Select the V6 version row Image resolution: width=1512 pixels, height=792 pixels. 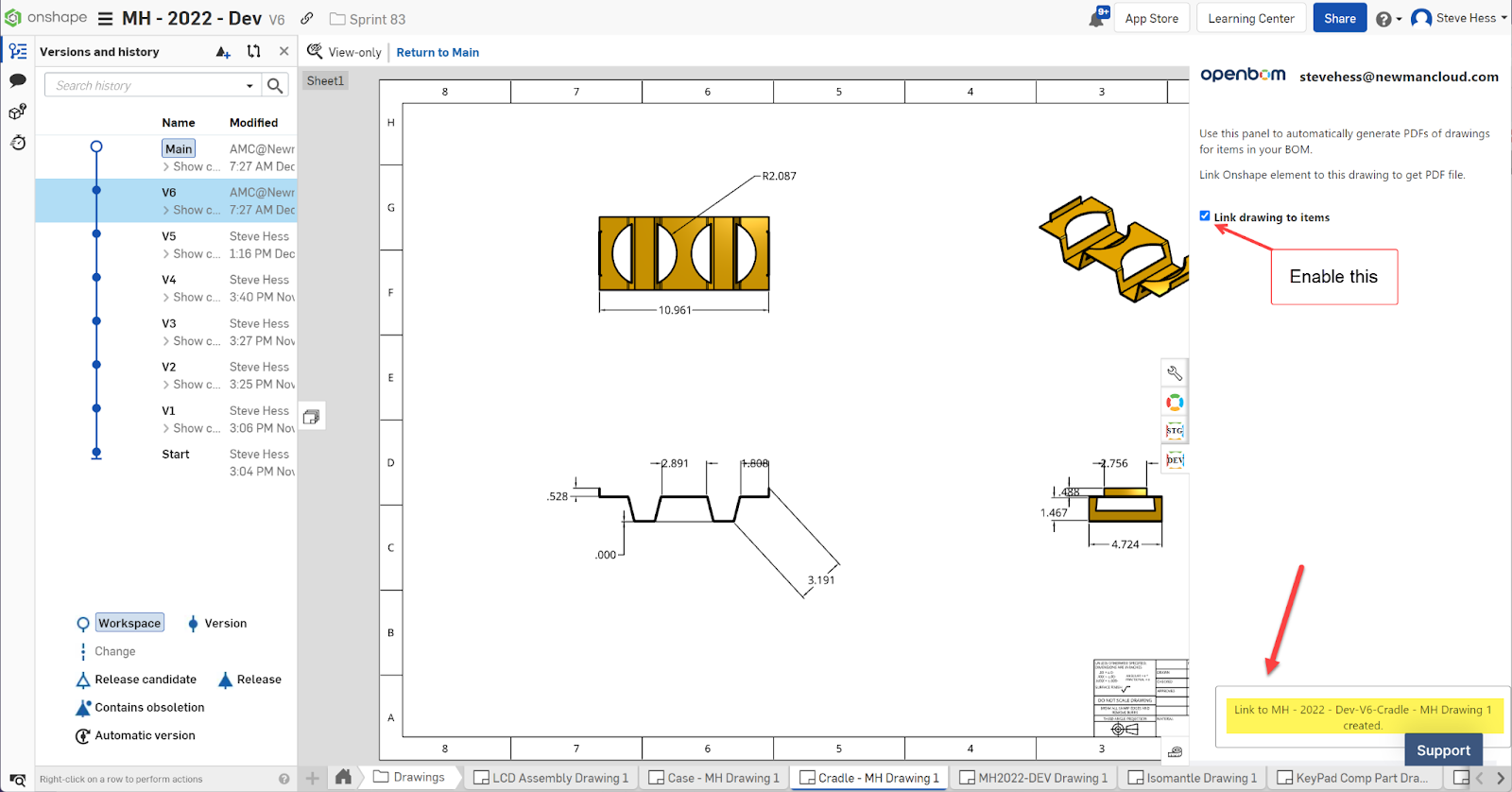click(166, 200)
